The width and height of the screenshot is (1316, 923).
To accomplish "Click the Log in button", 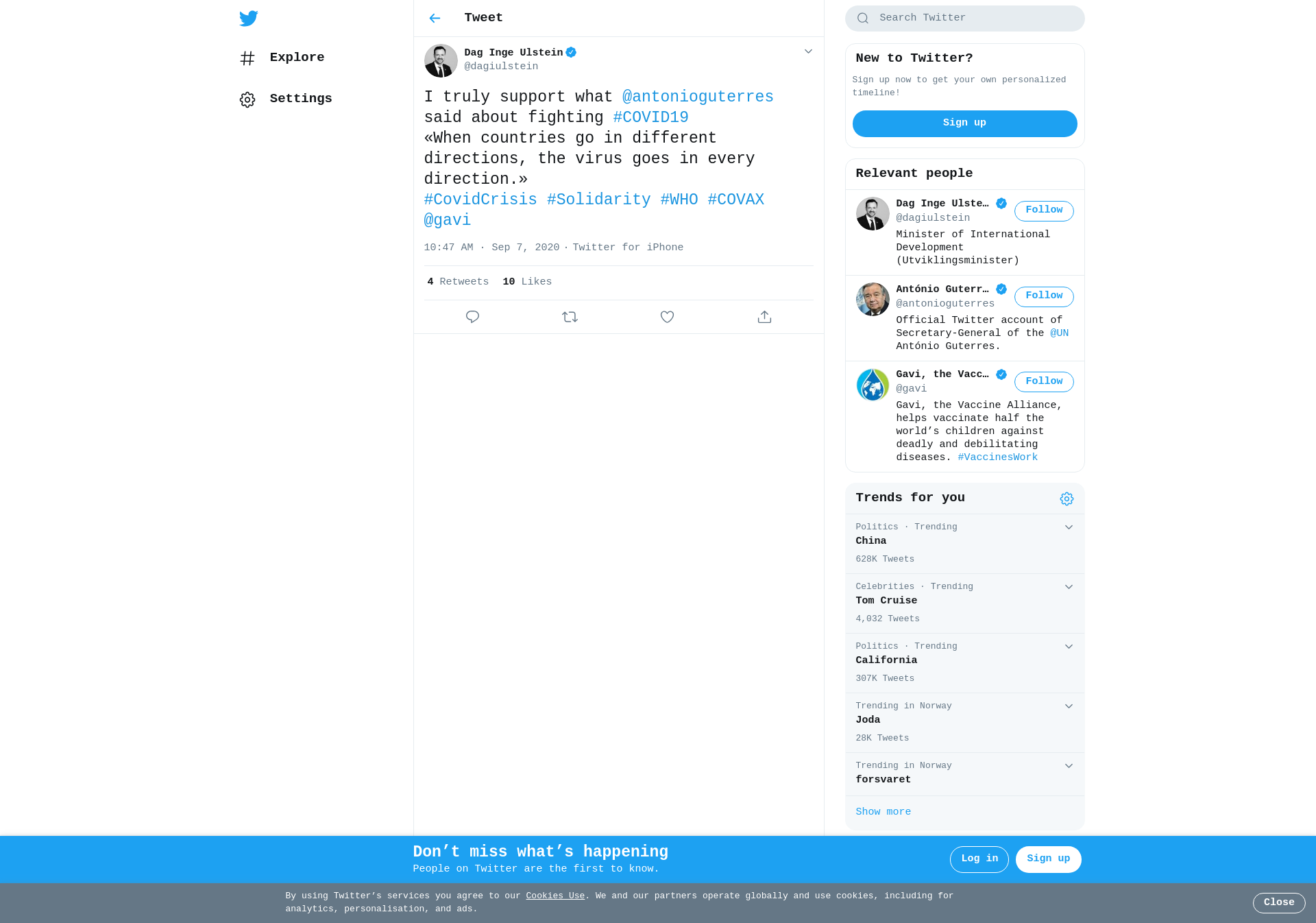I will click(979, 859).
